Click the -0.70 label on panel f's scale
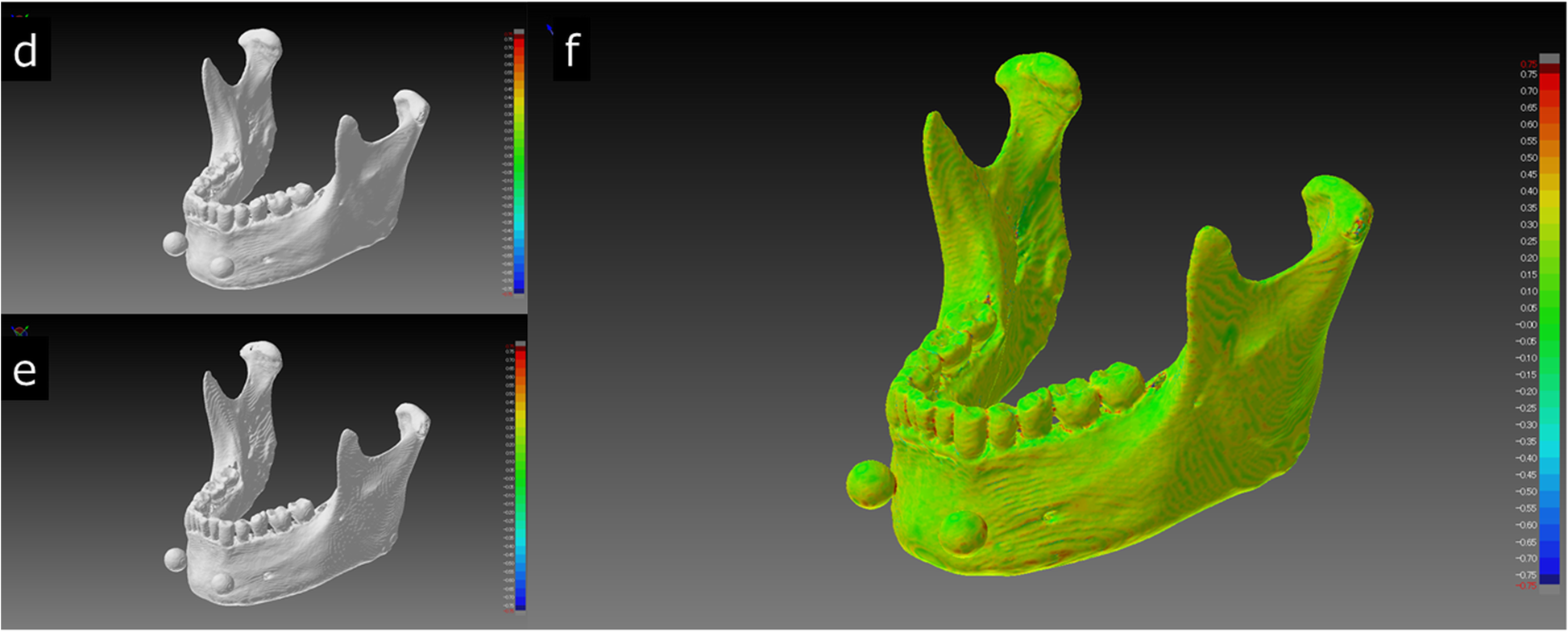Image resolution: width=1568 pixels, height=632 pixels. click(x=1526, y=558)
